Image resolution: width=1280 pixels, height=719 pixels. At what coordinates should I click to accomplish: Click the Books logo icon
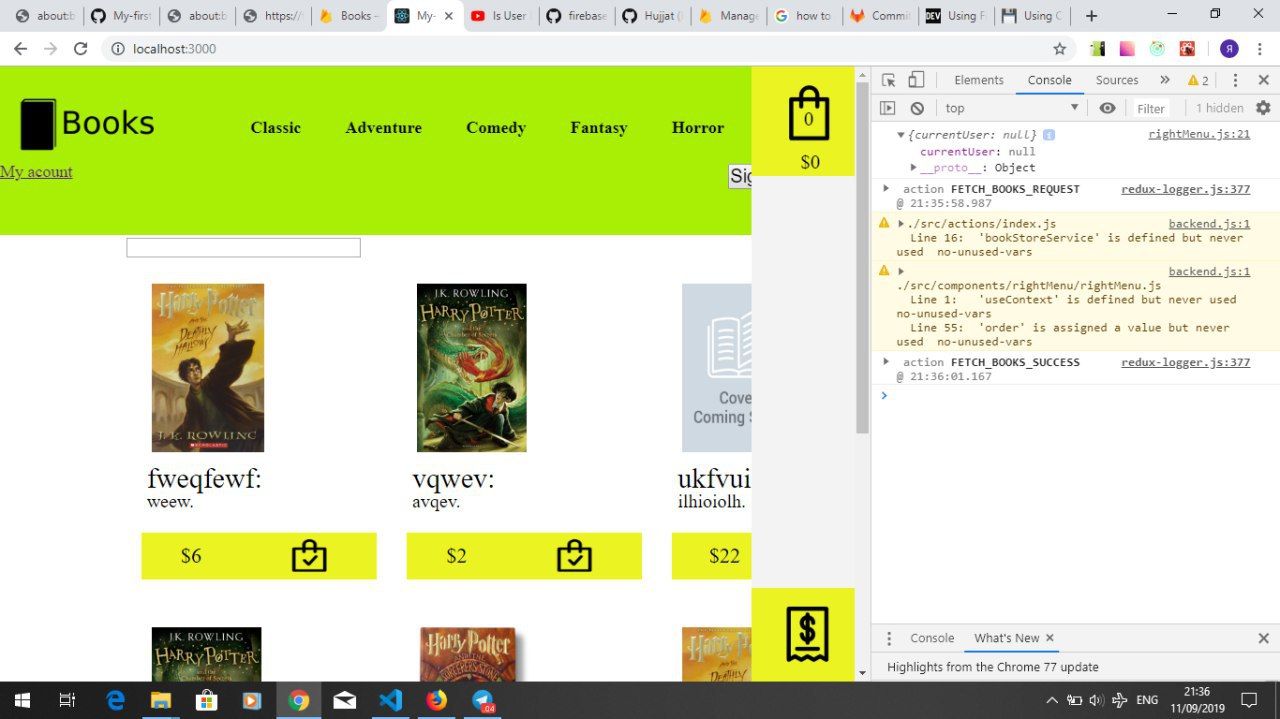click(x=38, y=125)
